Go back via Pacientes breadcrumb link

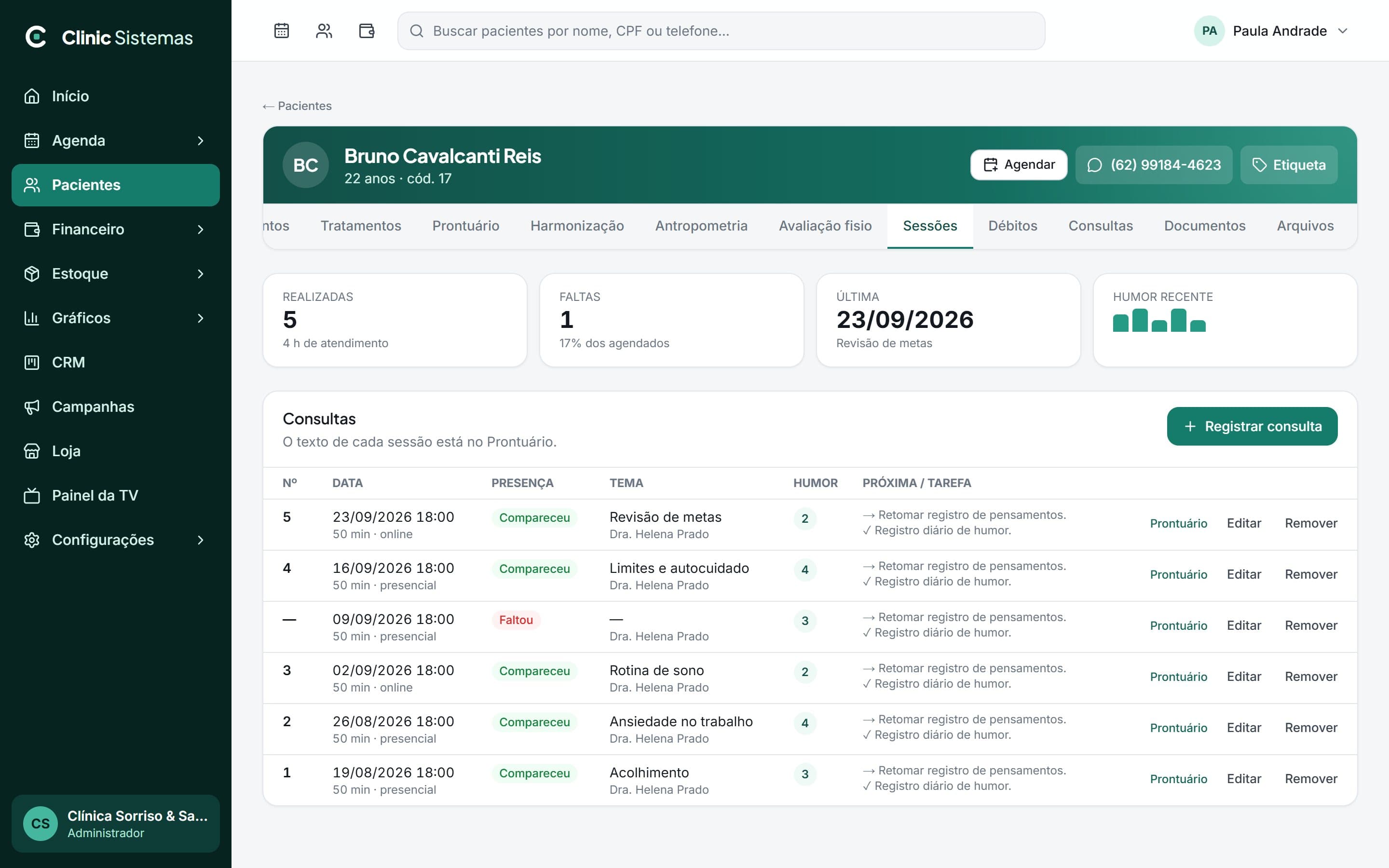(297, 106)
